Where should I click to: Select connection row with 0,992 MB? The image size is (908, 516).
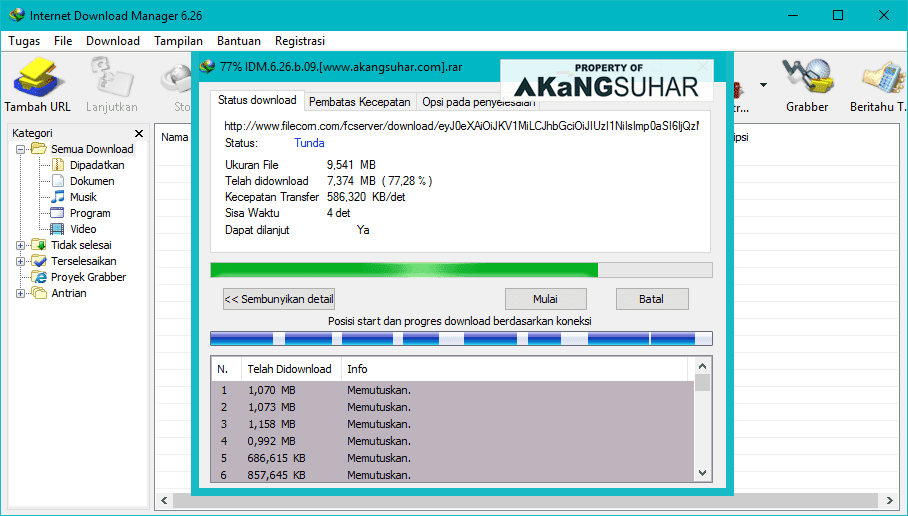[x=453, y=441]
